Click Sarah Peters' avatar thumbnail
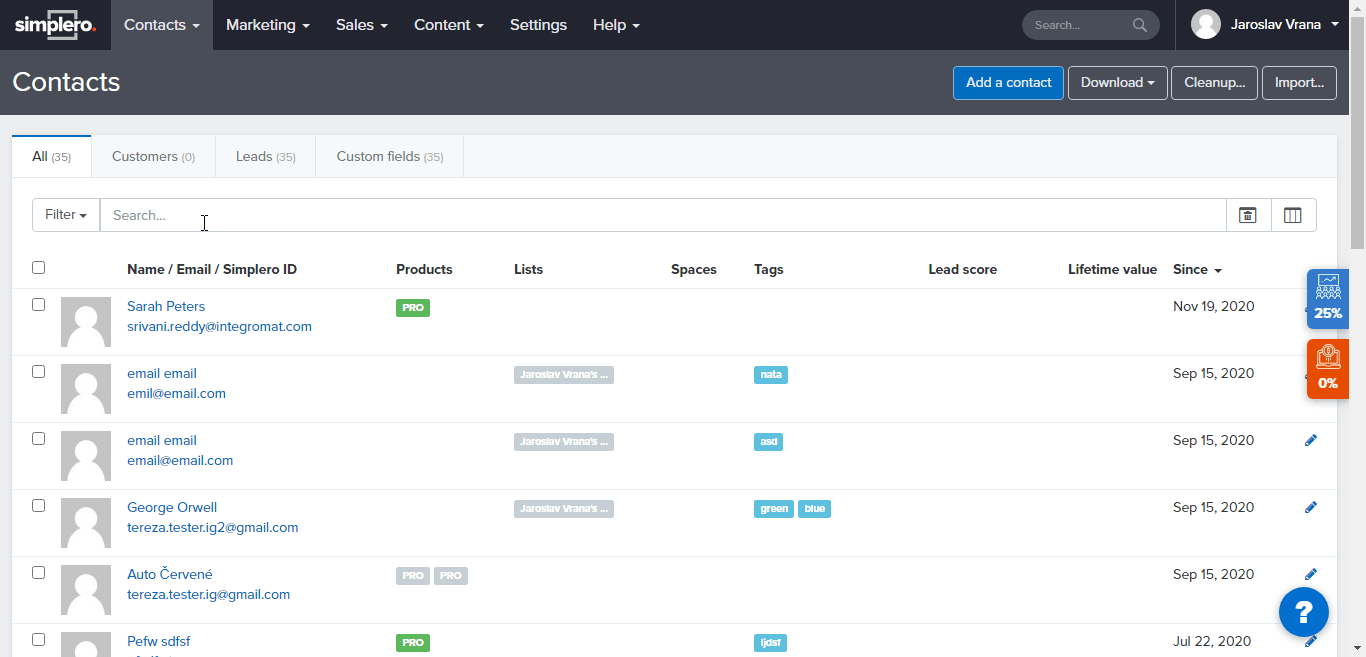This screenshot has width=1366, height=657. [86, 322]
